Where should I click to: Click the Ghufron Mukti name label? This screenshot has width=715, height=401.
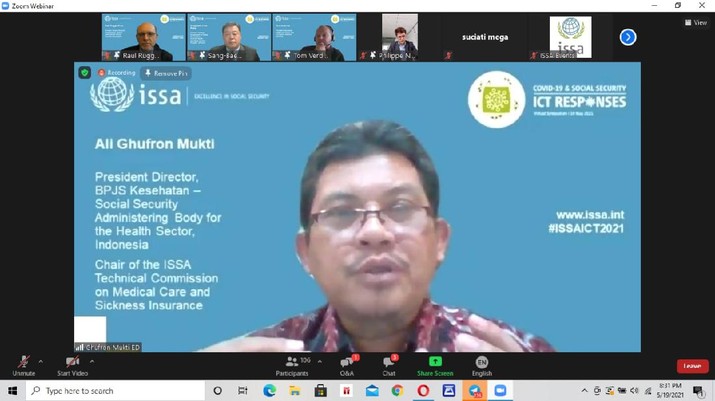pos(108,347)
